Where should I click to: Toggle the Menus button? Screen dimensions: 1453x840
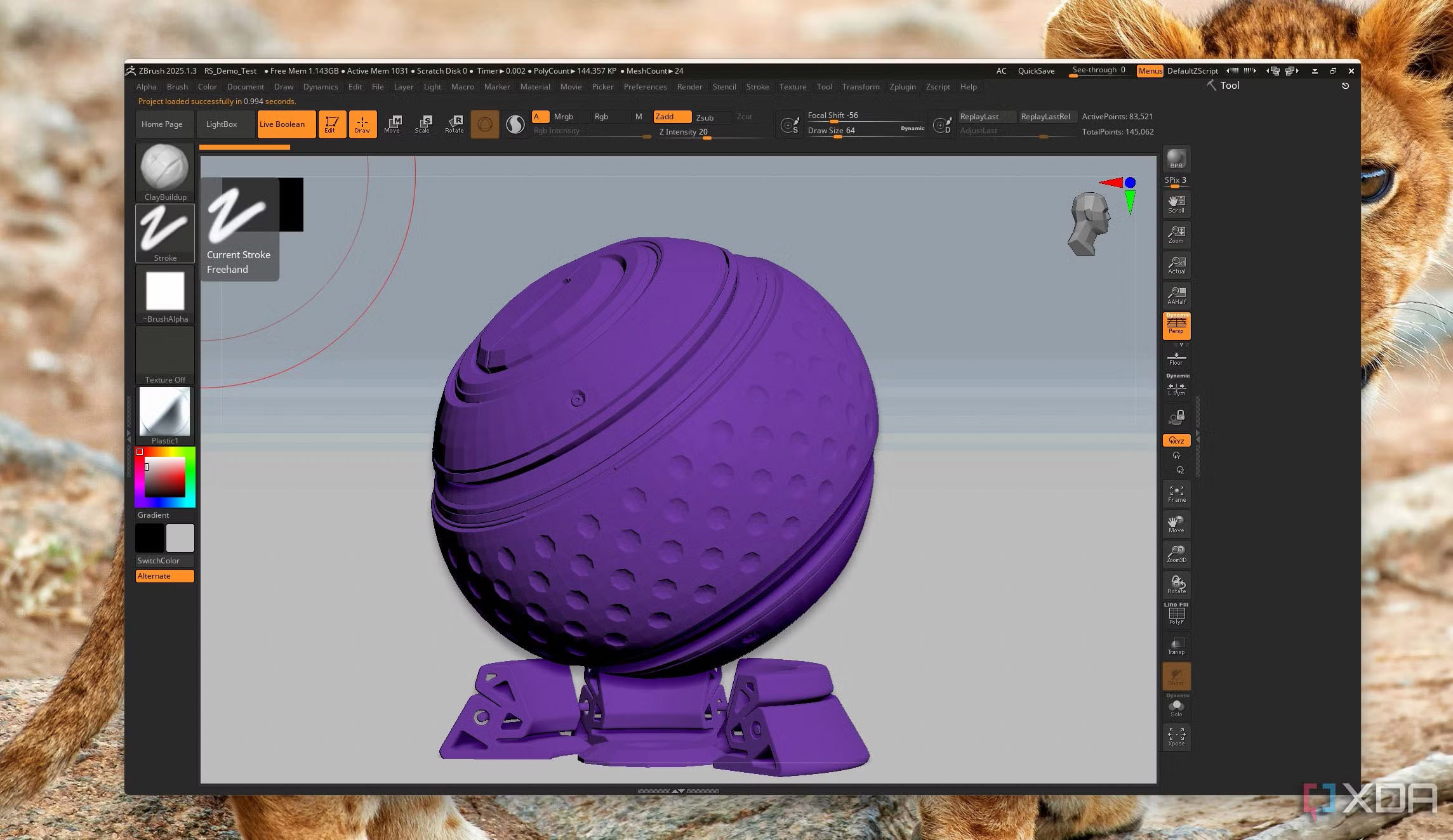tap(1150, 71)
